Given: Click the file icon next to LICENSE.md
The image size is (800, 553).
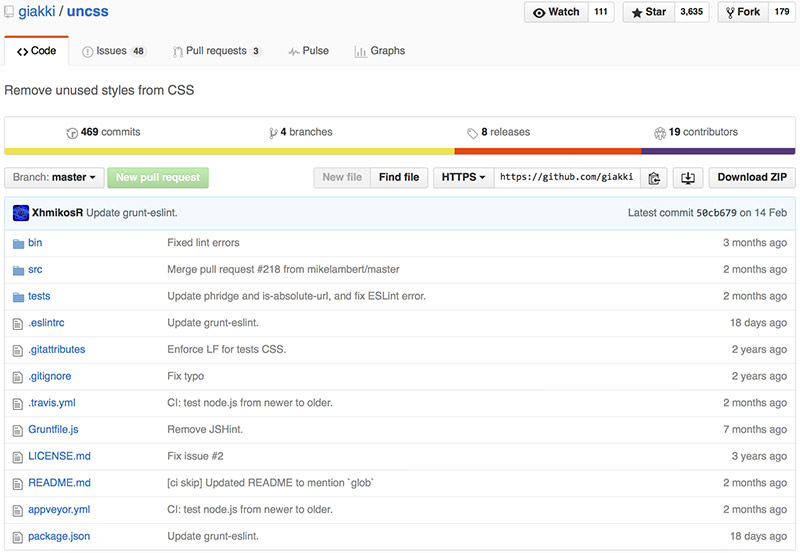Looking at the screenshot, I should 18,457.
